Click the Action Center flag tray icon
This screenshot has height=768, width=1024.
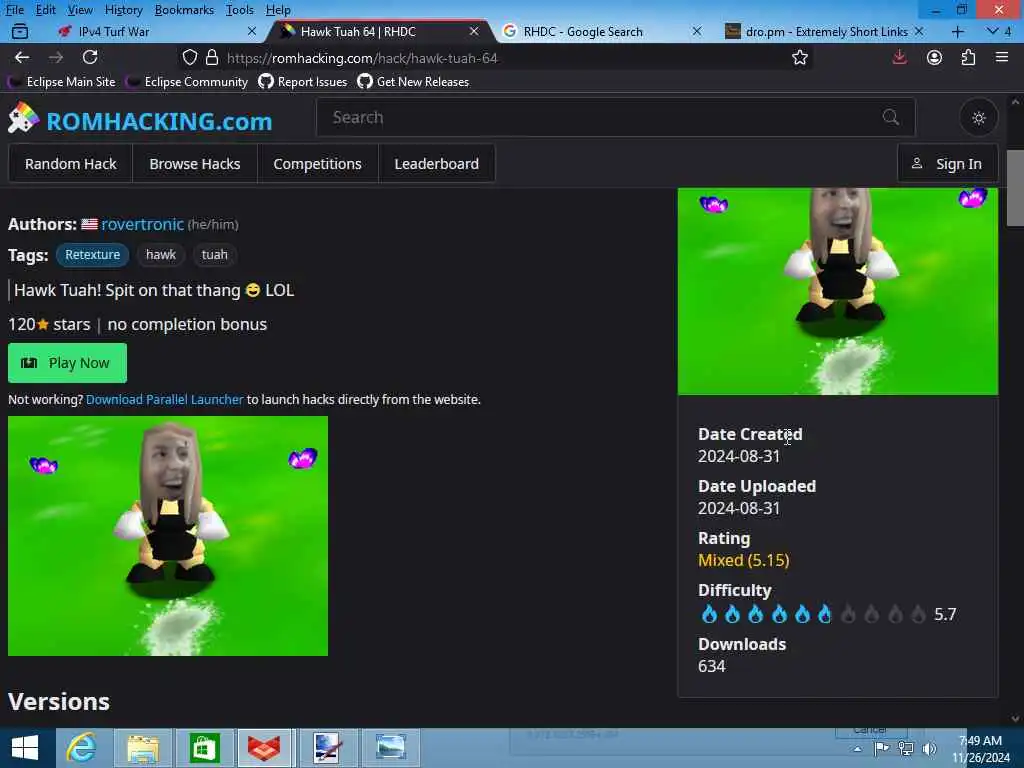[x=881, y=748]
